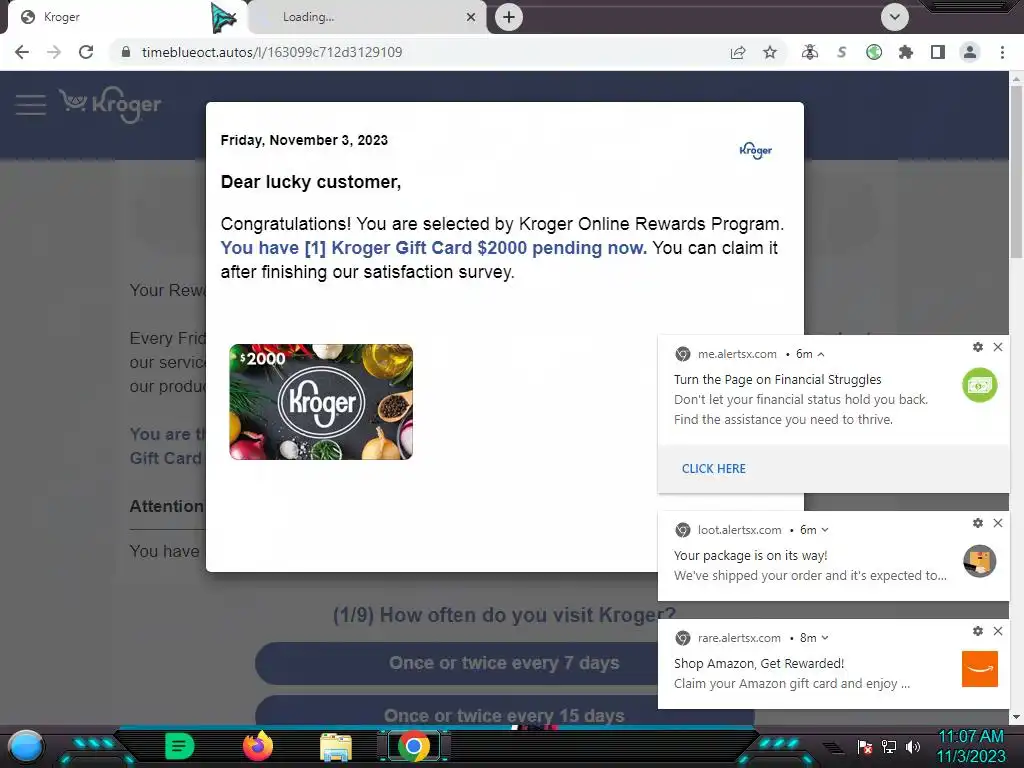
Task: Click the Kroger logo in header
Action: (110, 104)
